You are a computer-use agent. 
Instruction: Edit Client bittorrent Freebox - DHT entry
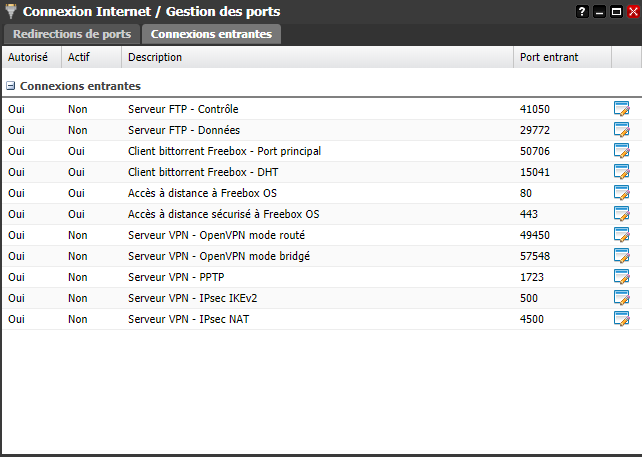click(621, 172)
